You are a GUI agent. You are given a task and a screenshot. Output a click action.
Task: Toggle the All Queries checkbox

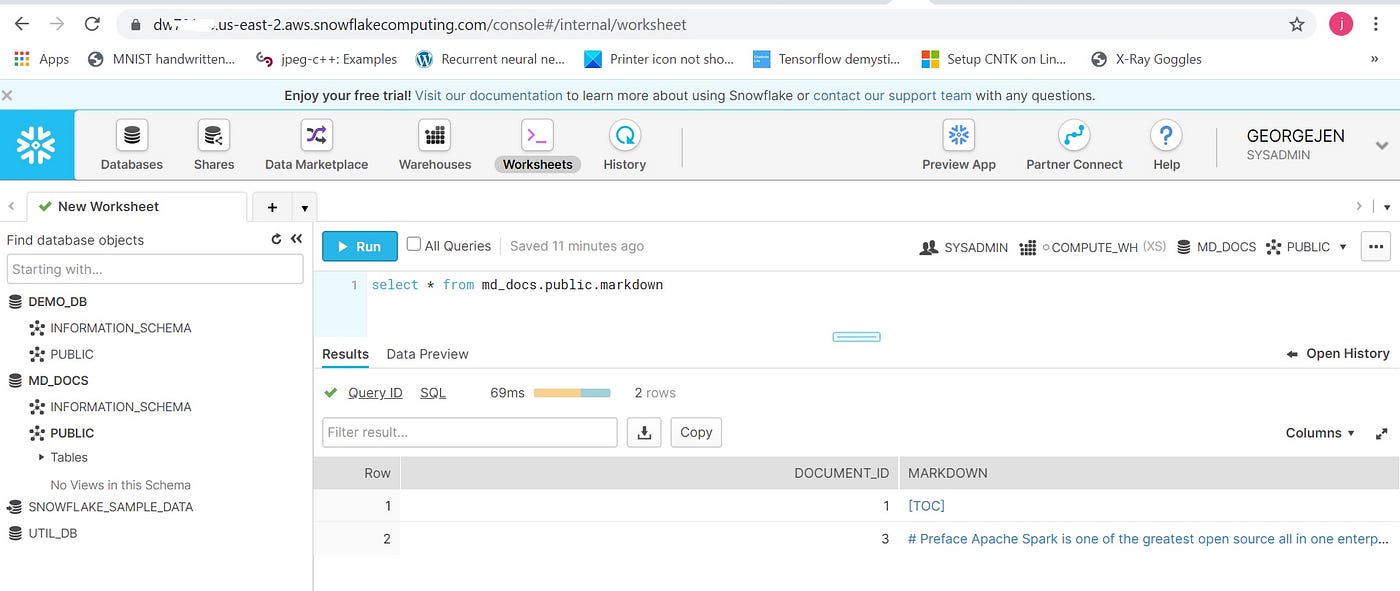pos(414,244)
